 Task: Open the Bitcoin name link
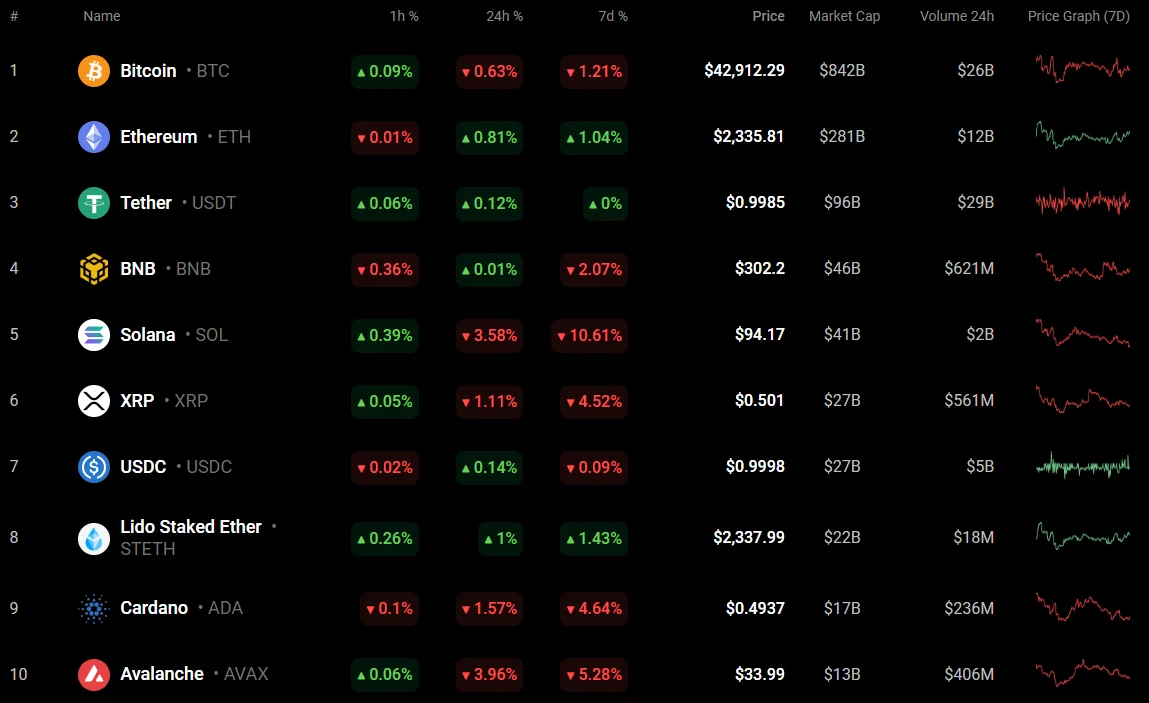click(x=148, y=71)
